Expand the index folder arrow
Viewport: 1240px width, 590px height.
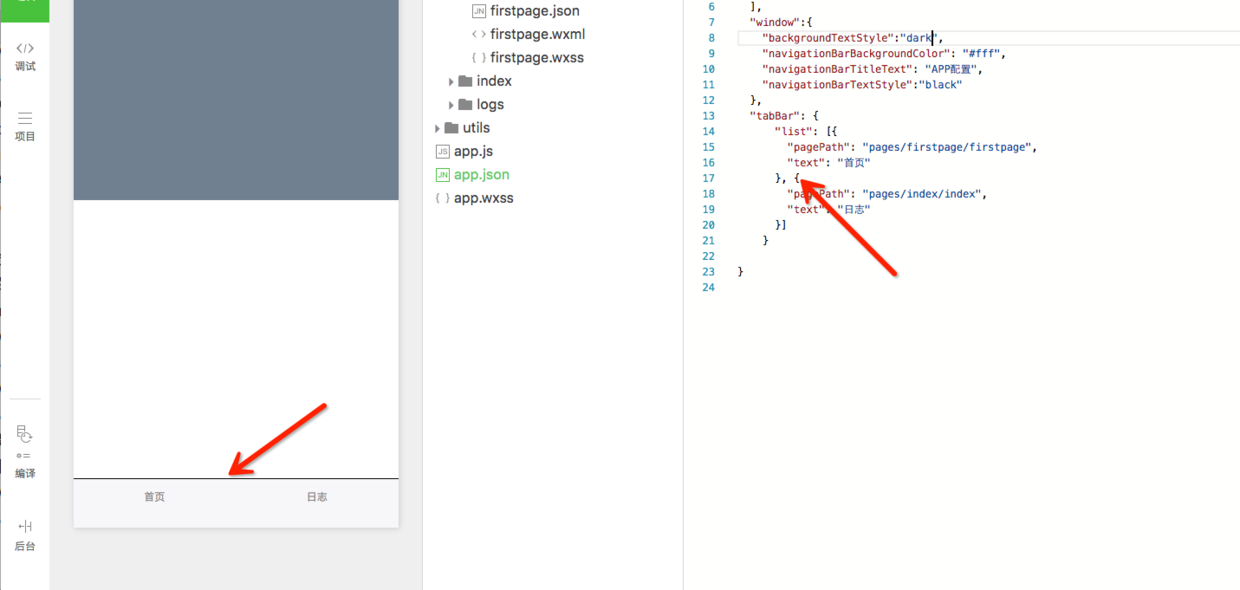click(x=451, y=82)
